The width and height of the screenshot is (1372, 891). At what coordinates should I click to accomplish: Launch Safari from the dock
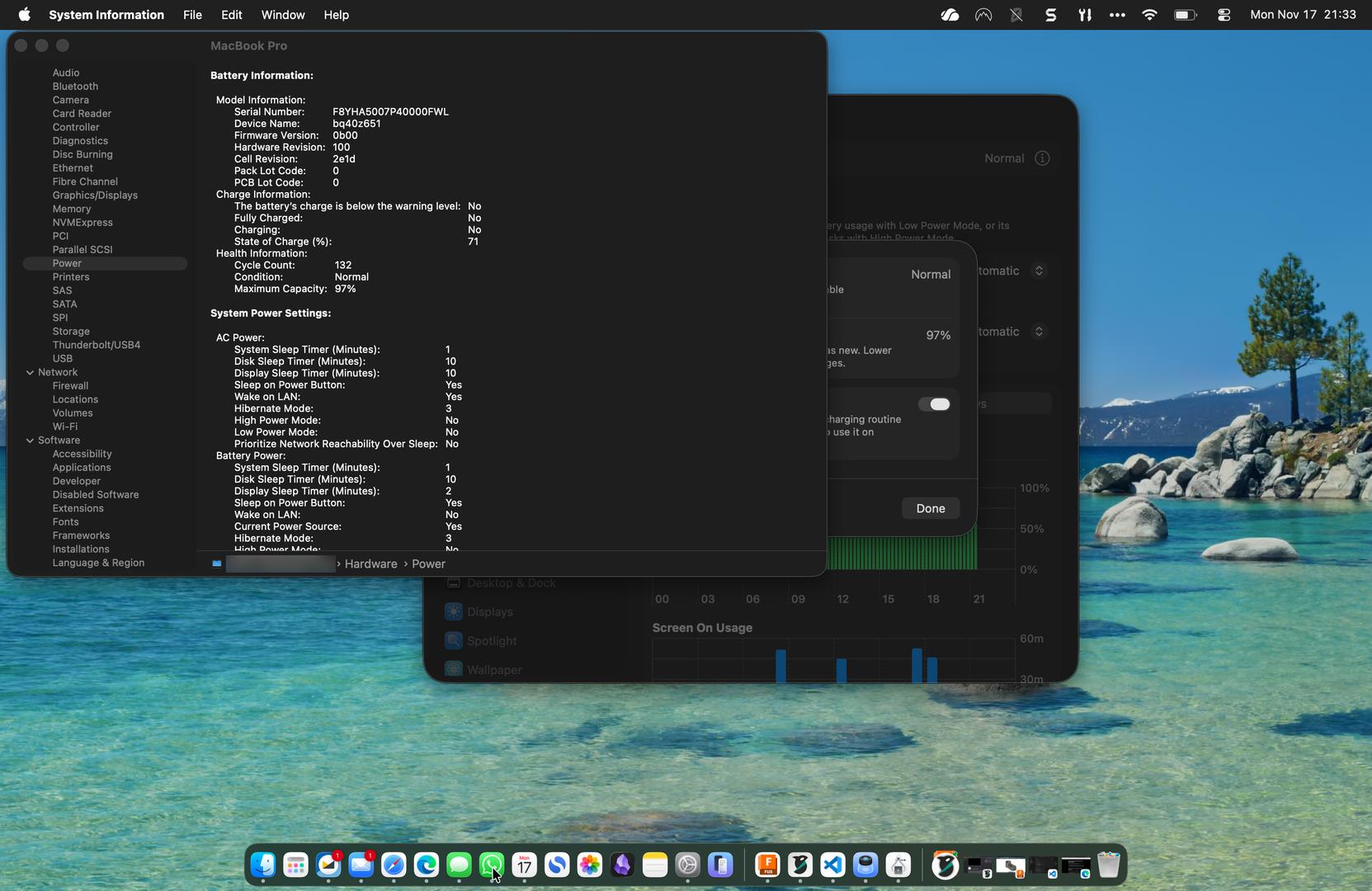tap(394, 865)
